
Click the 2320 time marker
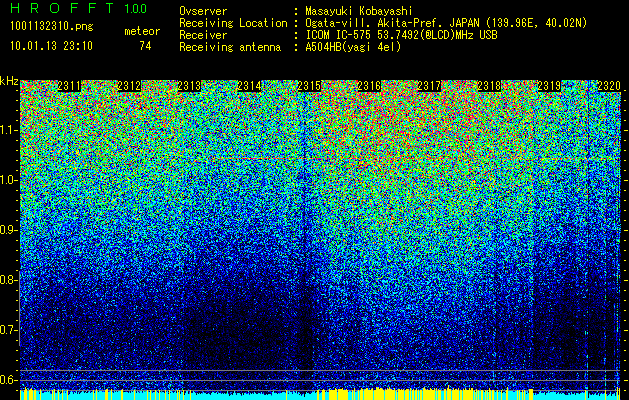pyautogui.click(x=609, y=86)
